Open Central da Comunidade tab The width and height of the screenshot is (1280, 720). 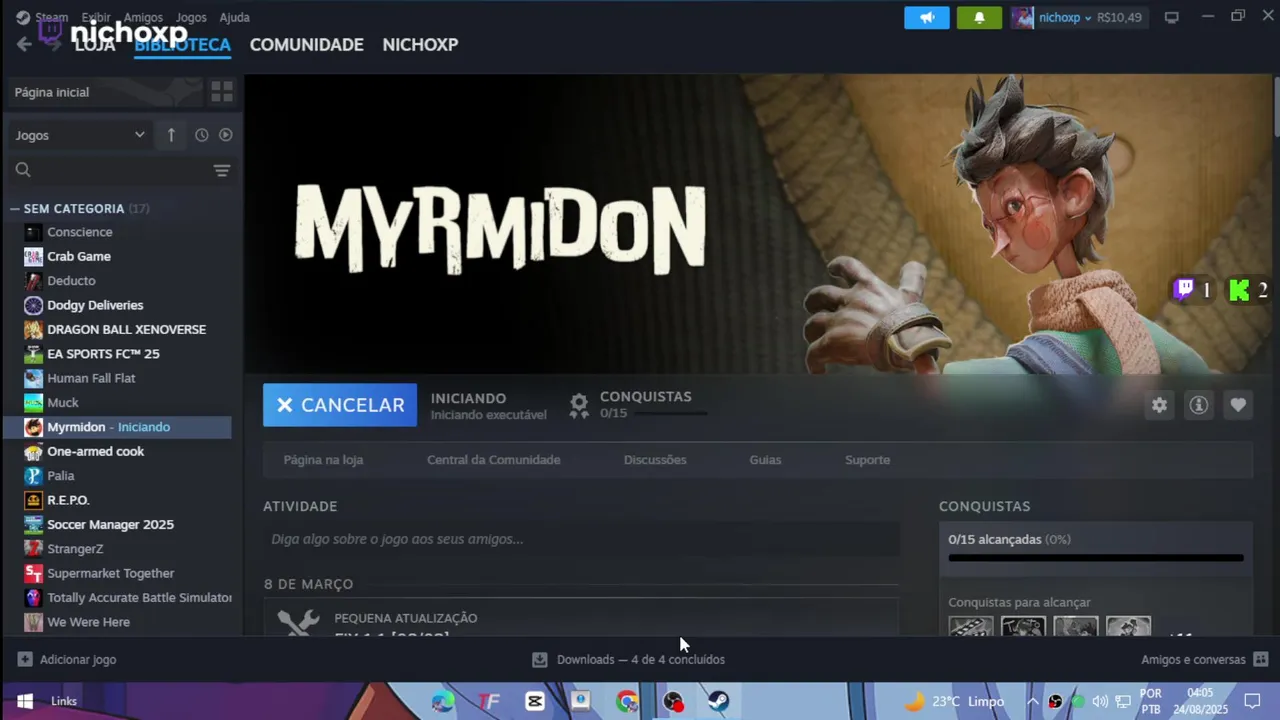click(494, 460)
